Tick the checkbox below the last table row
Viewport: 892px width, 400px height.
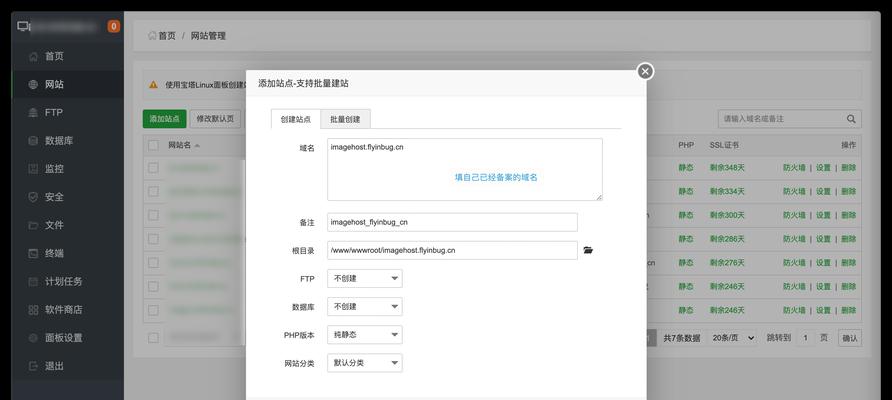153,338
